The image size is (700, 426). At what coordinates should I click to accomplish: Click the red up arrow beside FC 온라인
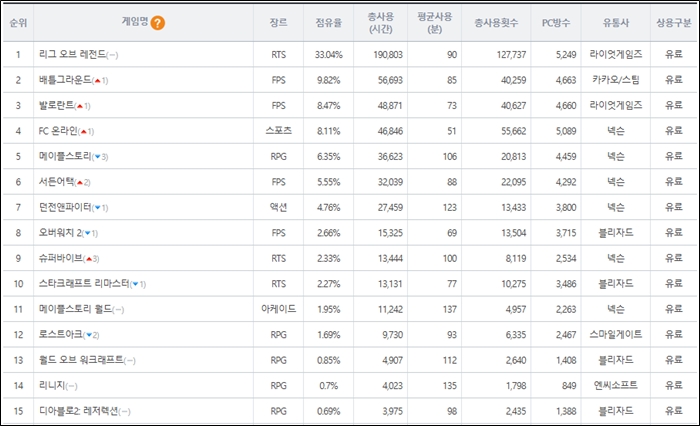click(x=85, y=131)
